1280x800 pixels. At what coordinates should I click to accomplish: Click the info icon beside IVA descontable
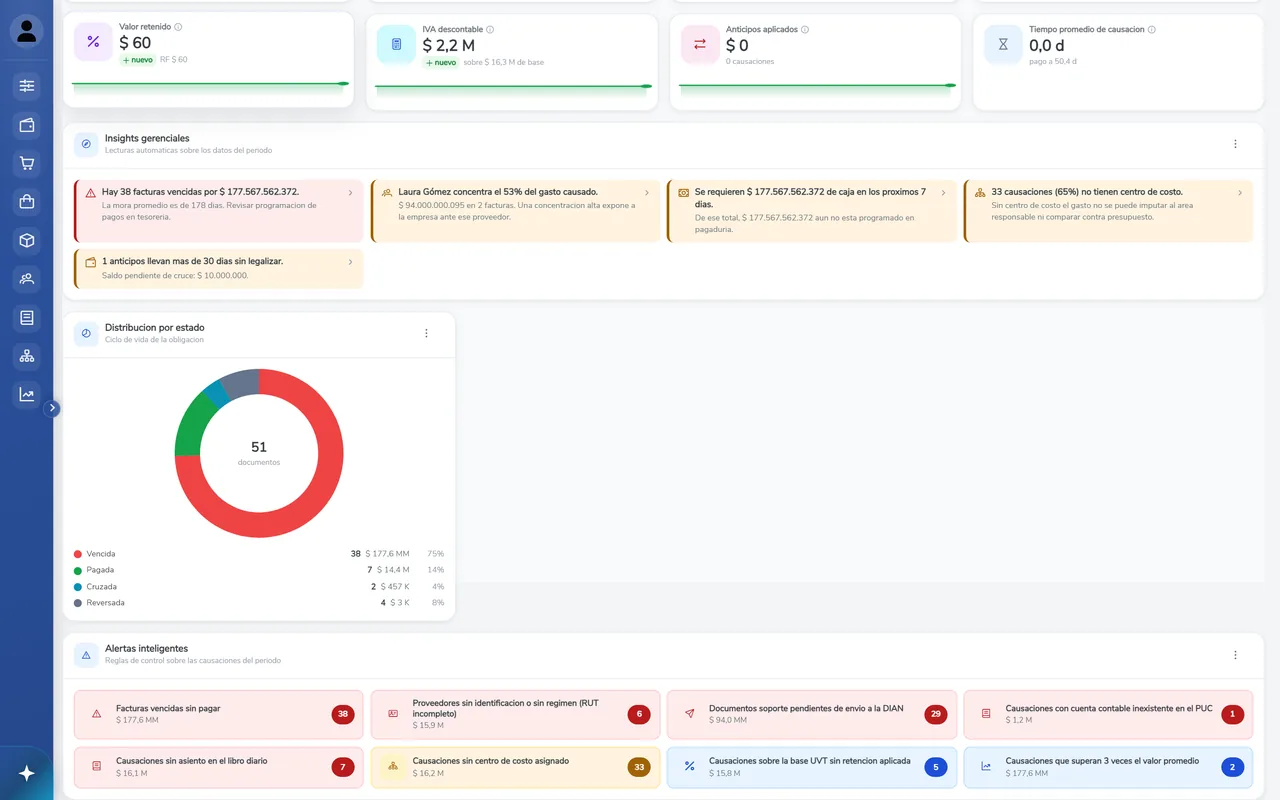[490, 30]
